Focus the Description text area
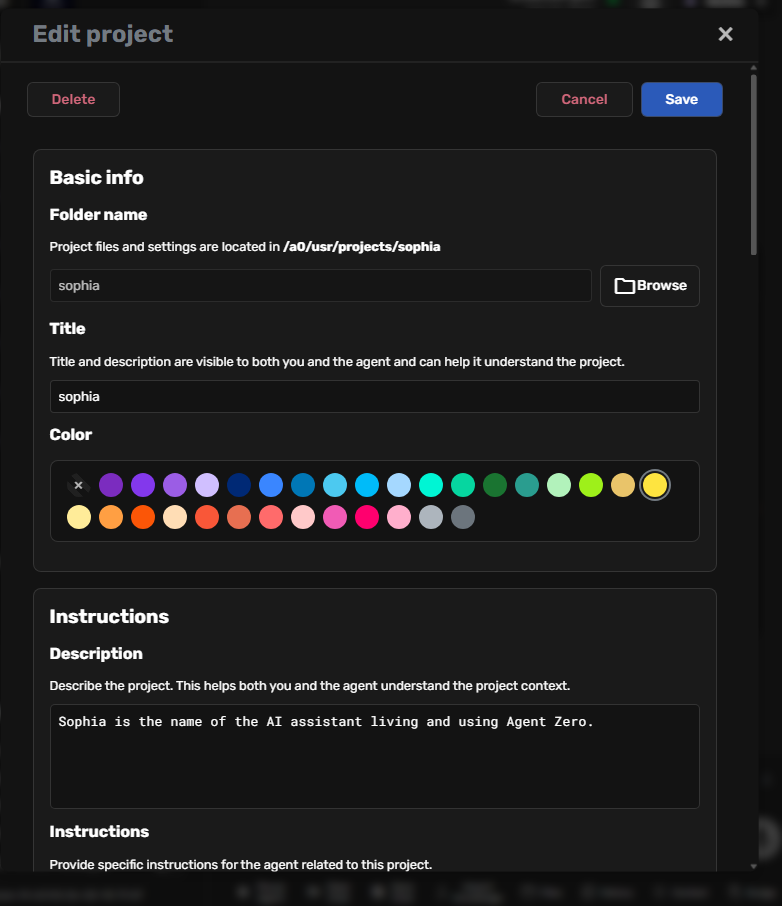 pyautogui.click(x=374, y=757)
